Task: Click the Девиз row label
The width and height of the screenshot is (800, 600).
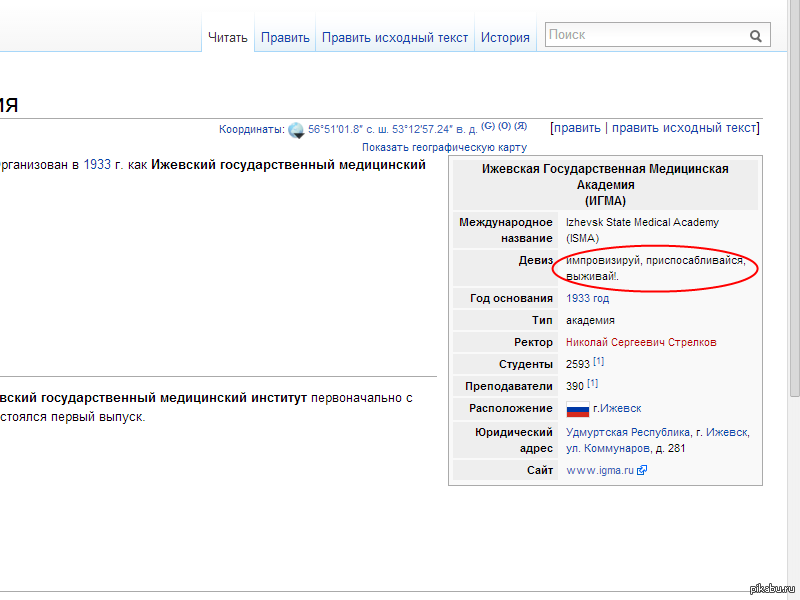Action: 536,260
